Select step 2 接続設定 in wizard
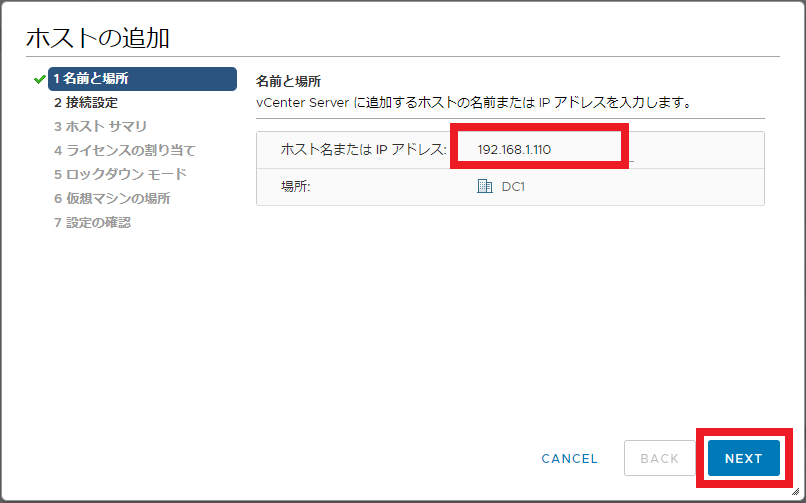The image size is (806, 503). (x=86, y=102)
